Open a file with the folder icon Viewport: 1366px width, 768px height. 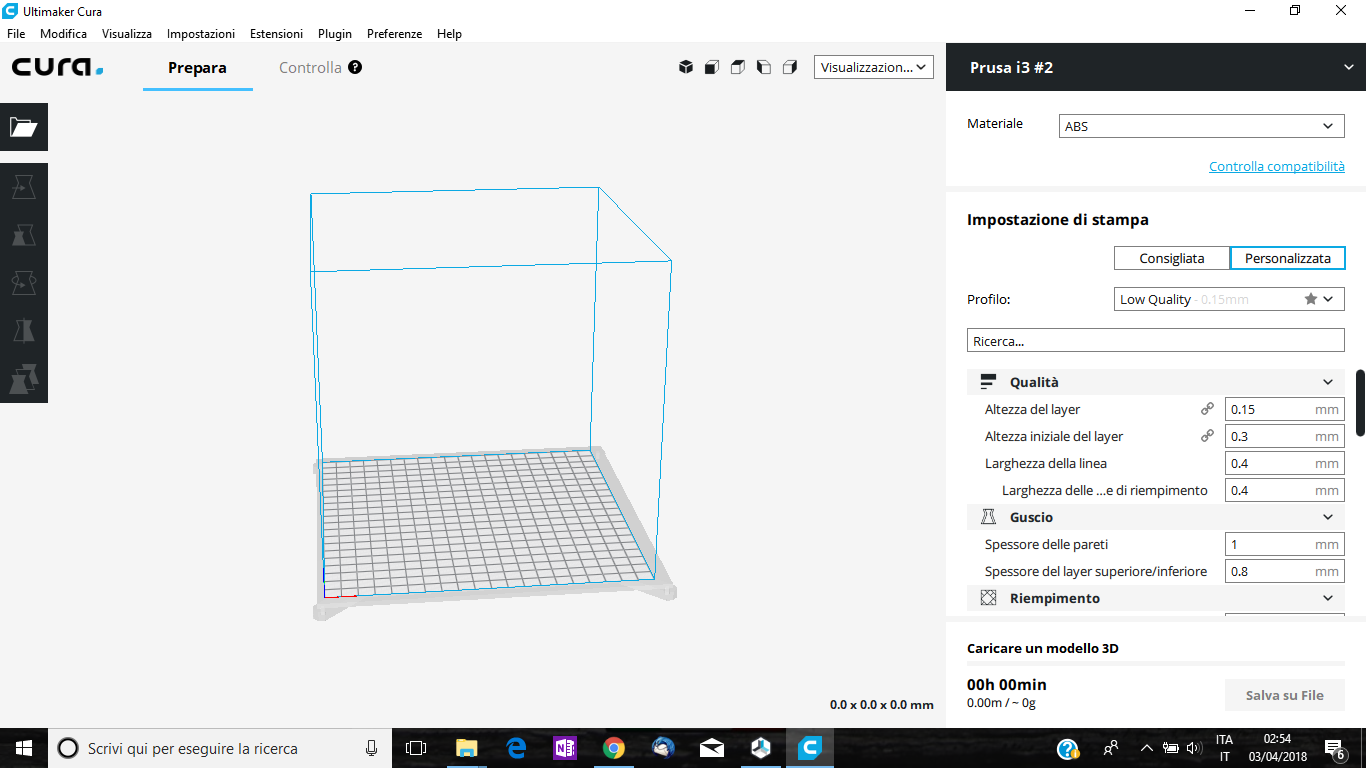[x=23, y=127]
